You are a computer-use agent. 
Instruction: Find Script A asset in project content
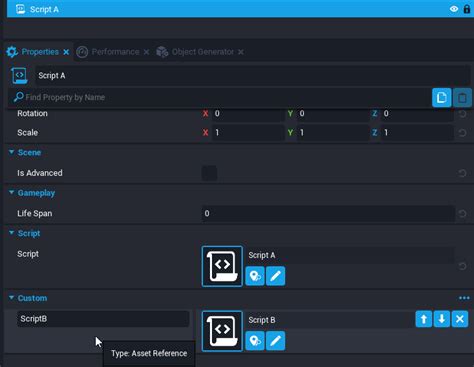coord(255,276)
